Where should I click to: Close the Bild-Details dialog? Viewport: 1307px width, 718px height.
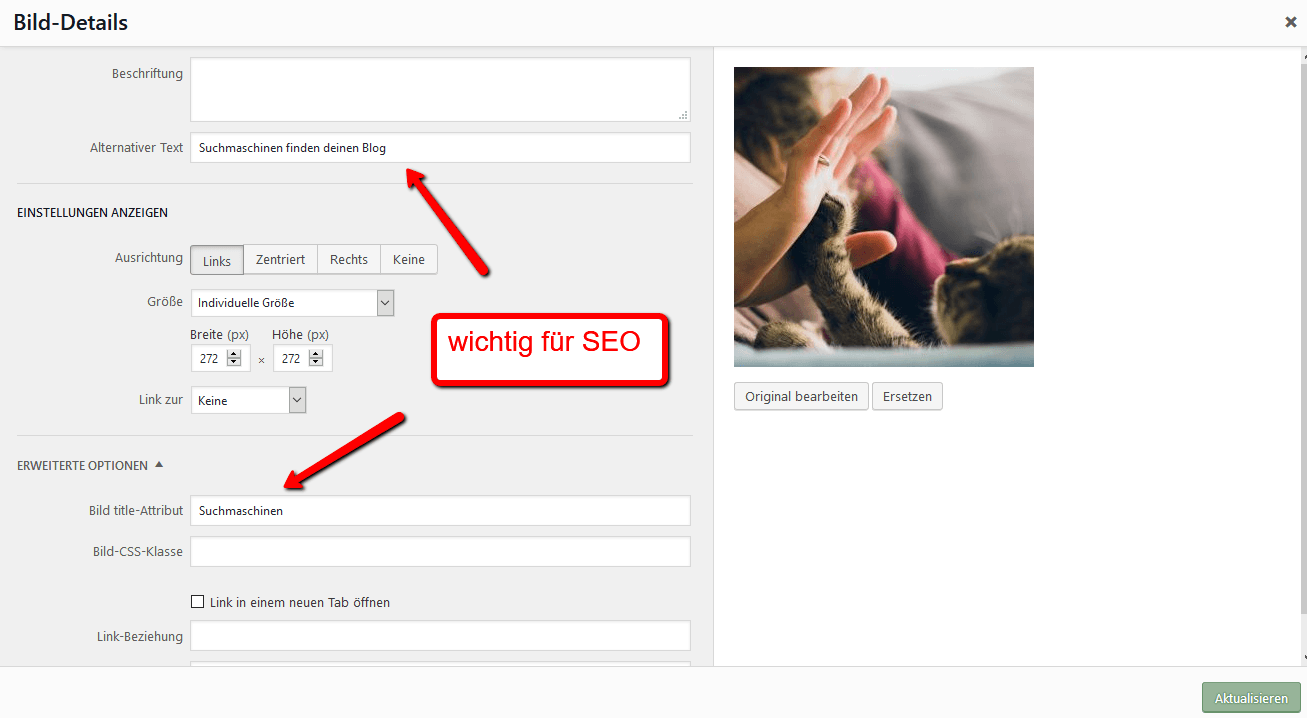click(1290, 22)
